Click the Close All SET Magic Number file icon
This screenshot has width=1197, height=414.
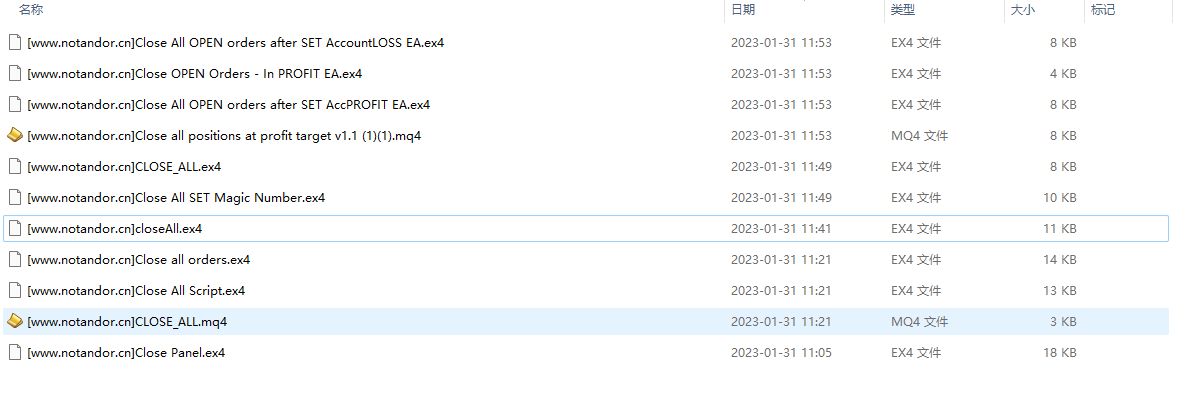click(15, 197)
